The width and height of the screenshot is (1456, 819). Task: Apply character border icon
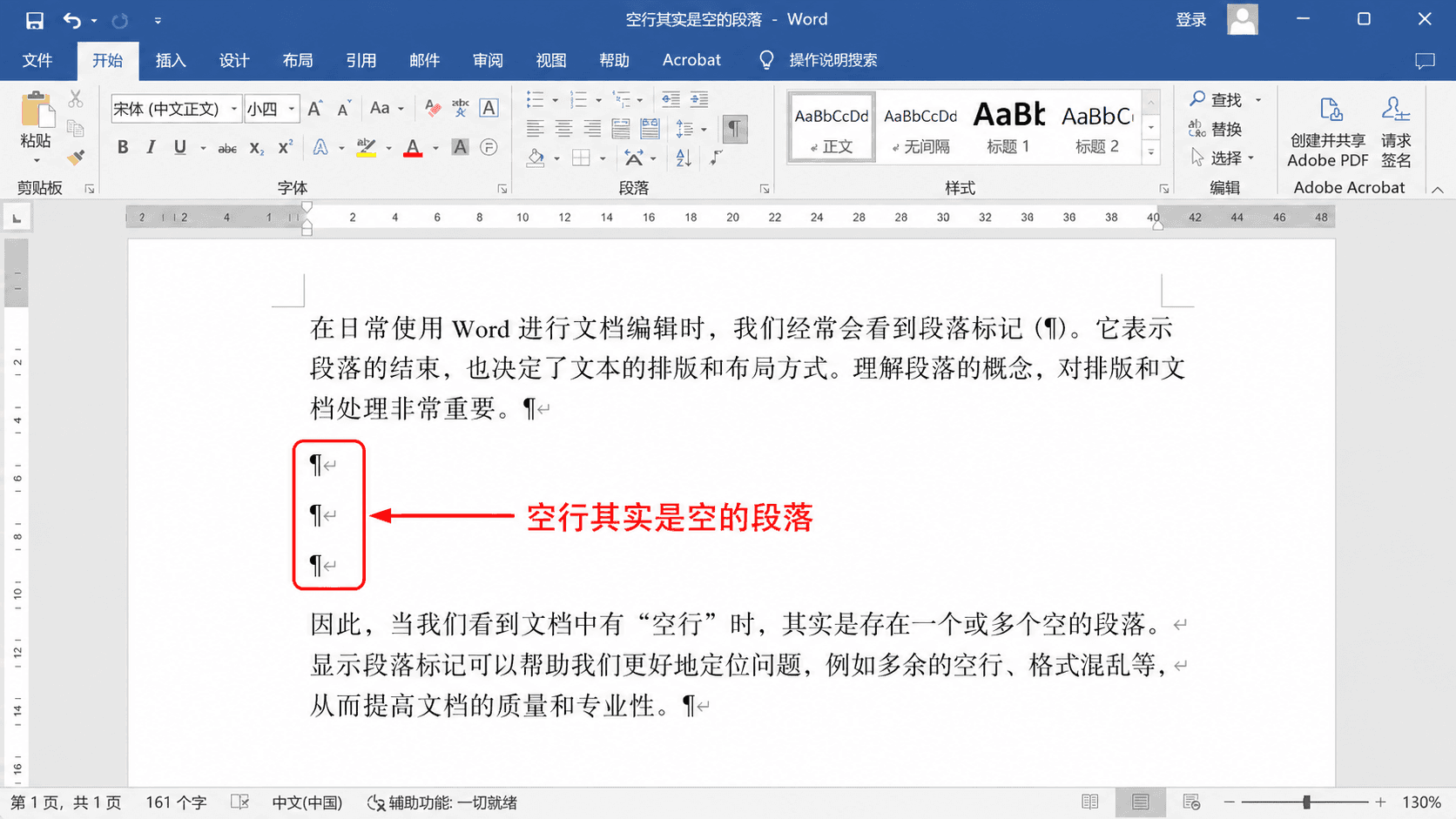489,108
